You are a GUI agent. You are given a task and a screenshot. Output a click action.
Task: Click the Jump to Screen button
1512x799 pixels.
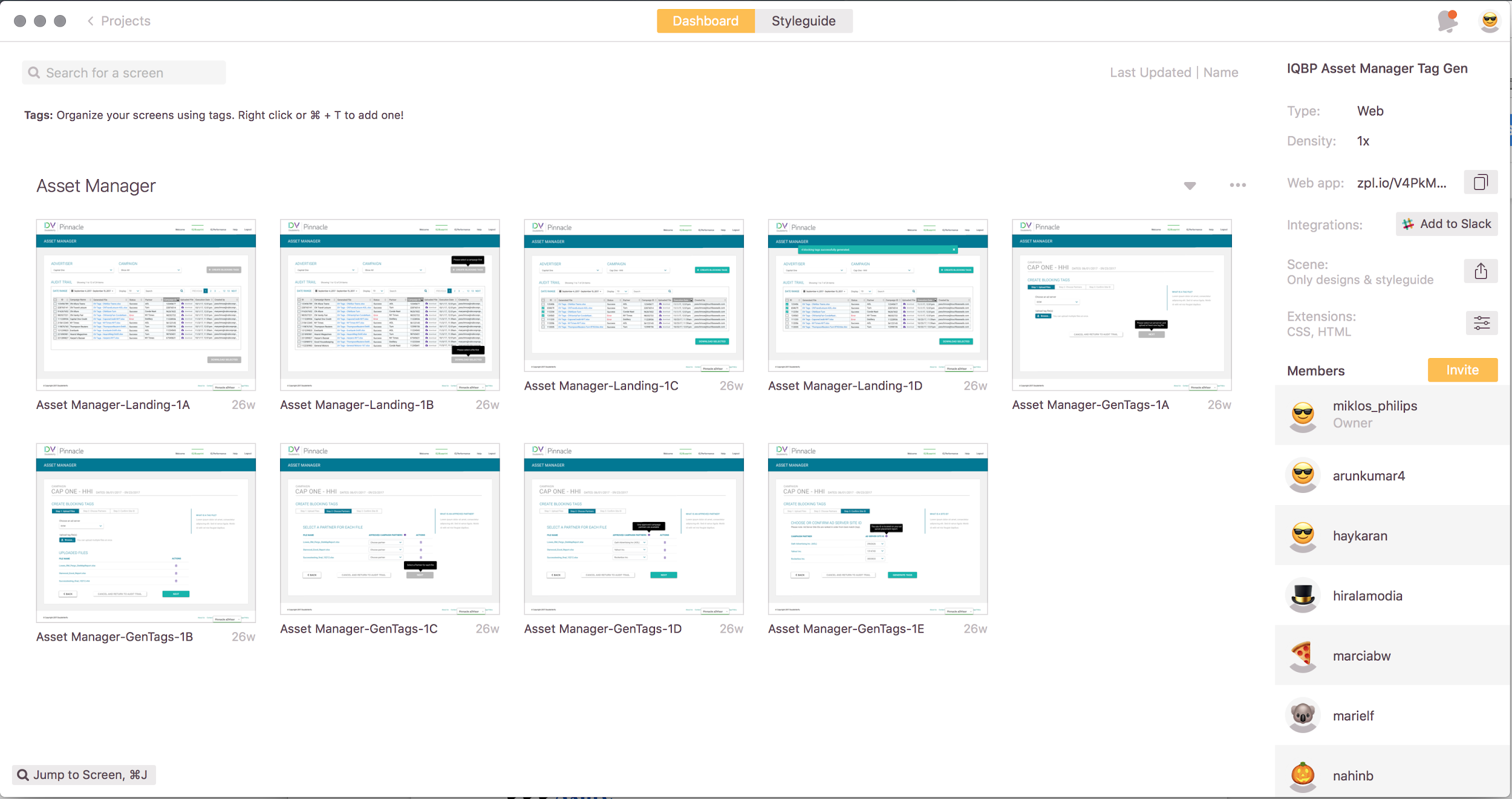point(84,775)
